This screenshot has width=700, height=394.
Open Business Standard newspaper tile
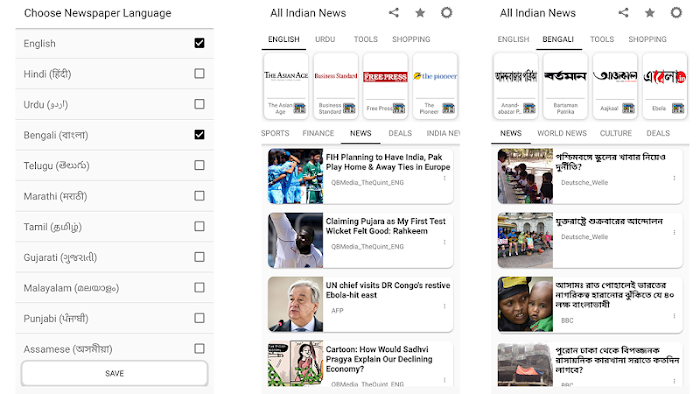pos(336,86)
